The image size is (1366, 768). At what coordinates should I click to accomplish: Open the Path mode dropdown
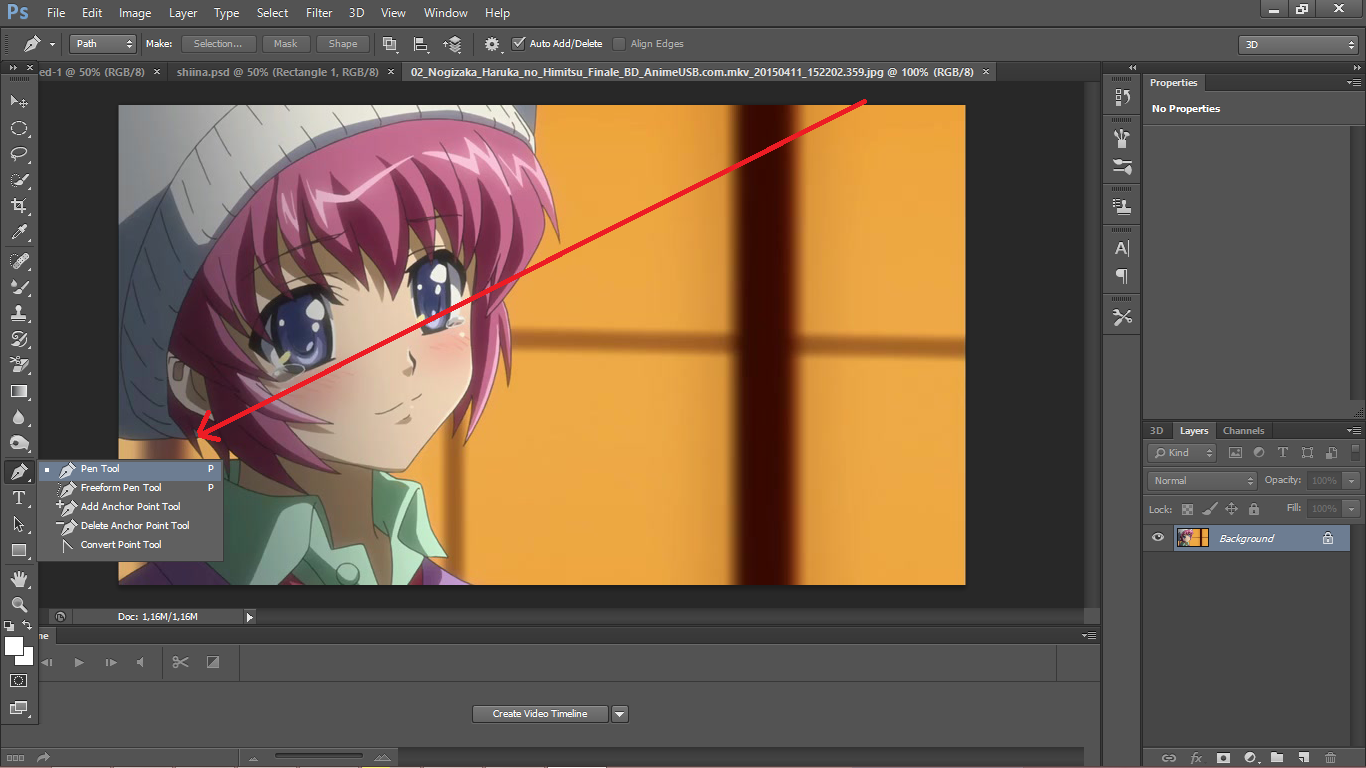[x=103, y=44]
